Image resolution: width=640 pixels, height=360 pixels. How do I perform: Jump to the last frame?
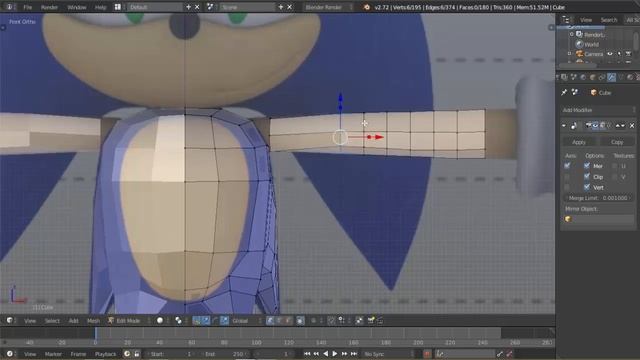pyautogui.click(x=353, y=354)
